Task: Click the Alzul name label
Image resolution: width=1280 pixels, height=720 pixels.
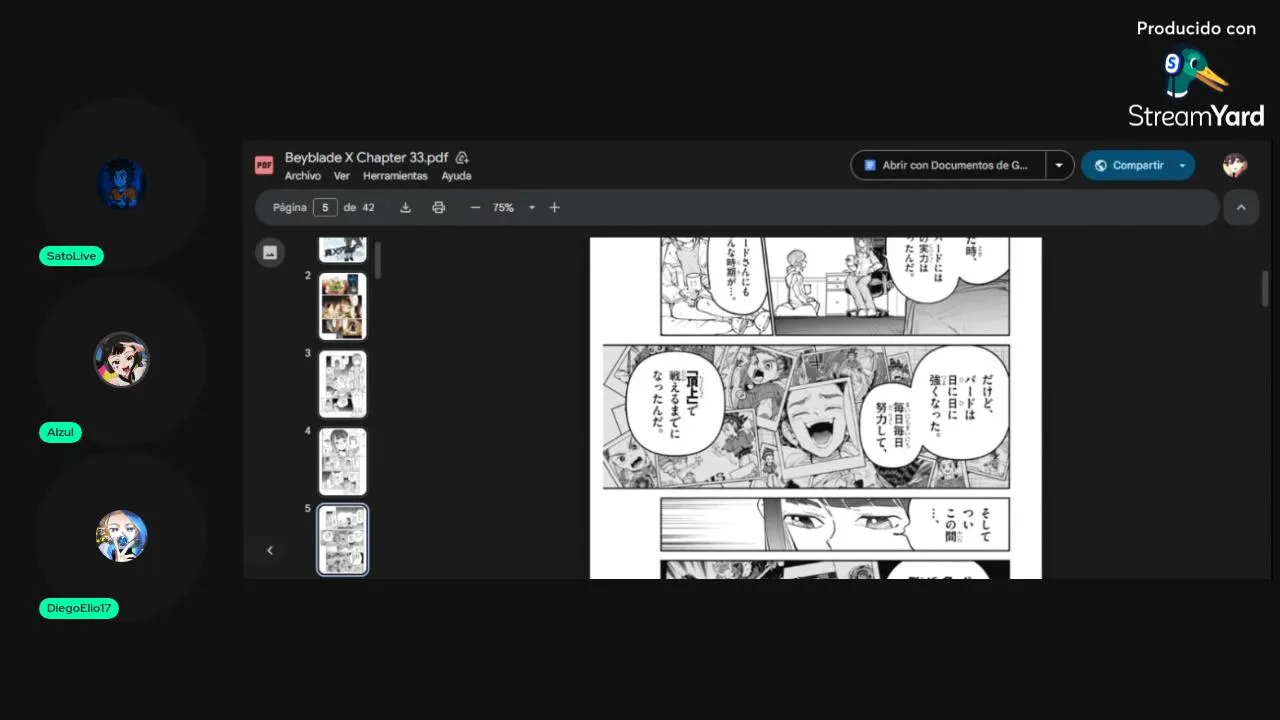Action: [60, 432]
